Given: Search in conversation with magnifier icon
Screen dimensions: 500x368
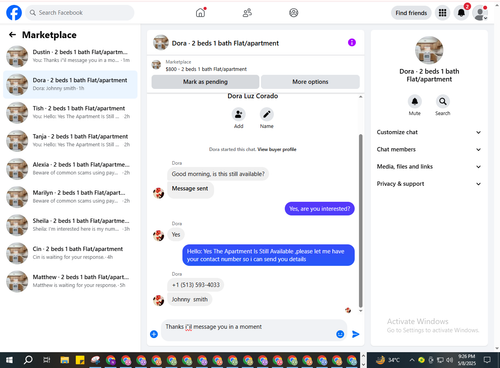Looking at the screenshot, I should pyautogui.click(x=443, y=101).
